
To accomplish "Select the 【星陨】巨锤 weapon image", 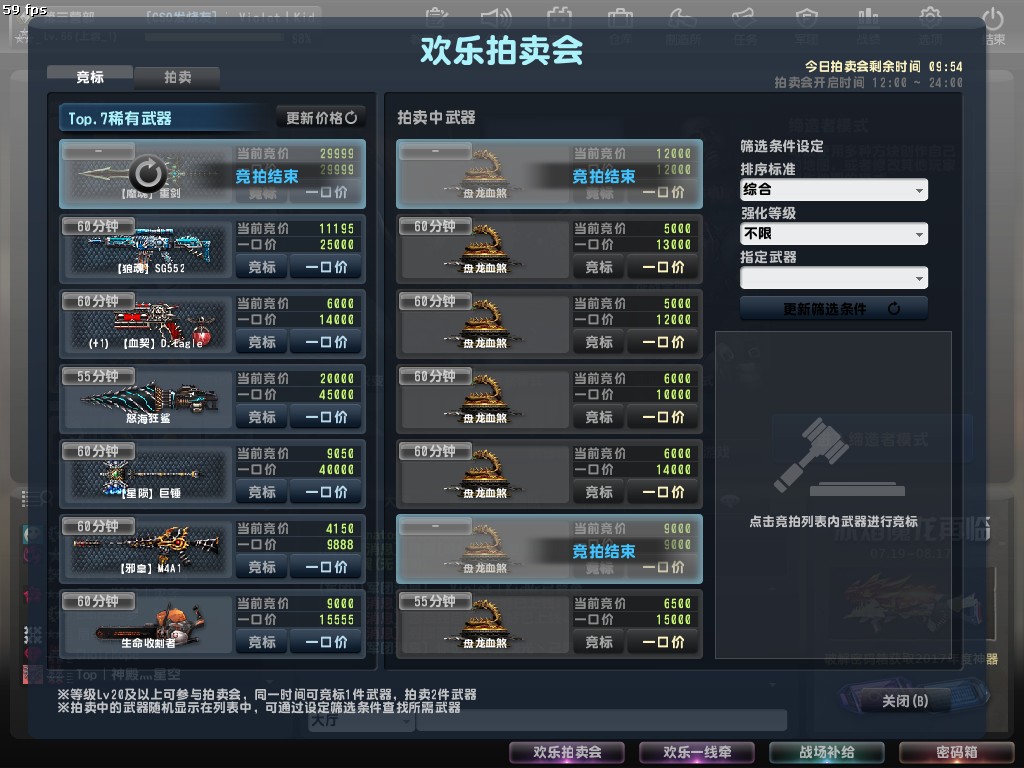I will click(149, 475).
